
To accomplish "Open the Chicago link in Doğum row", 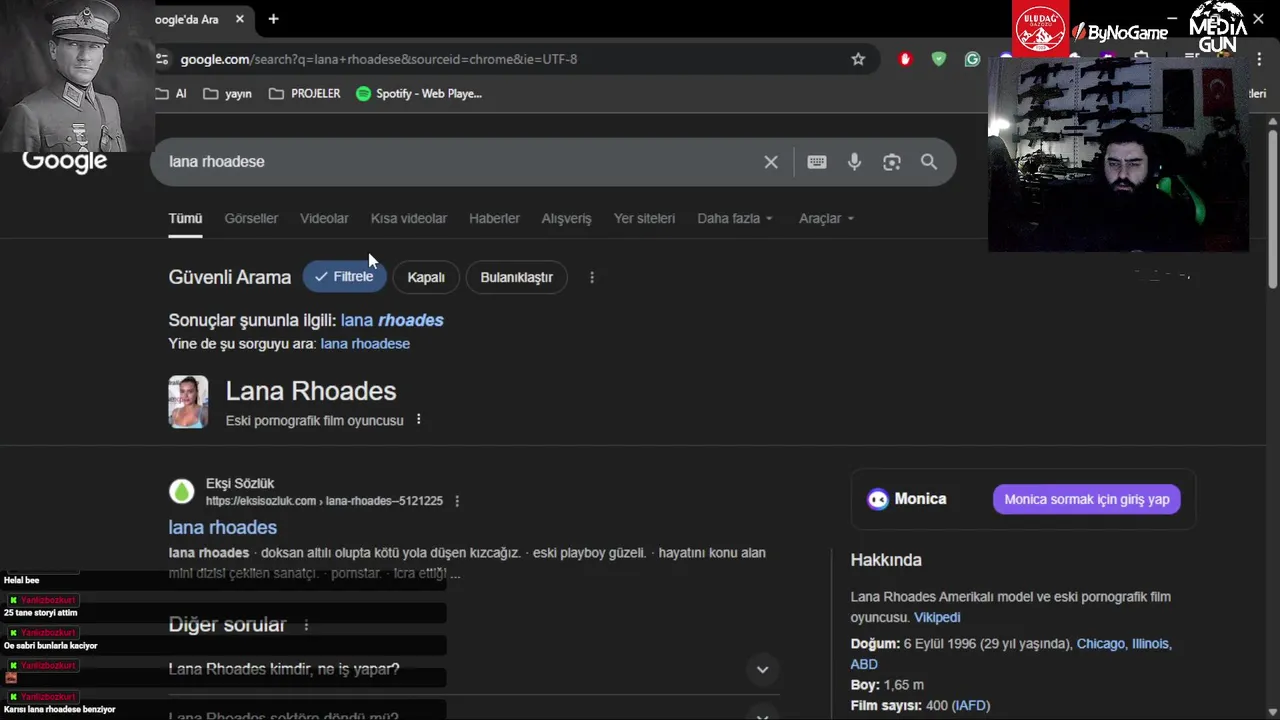I will (1101, 644).
